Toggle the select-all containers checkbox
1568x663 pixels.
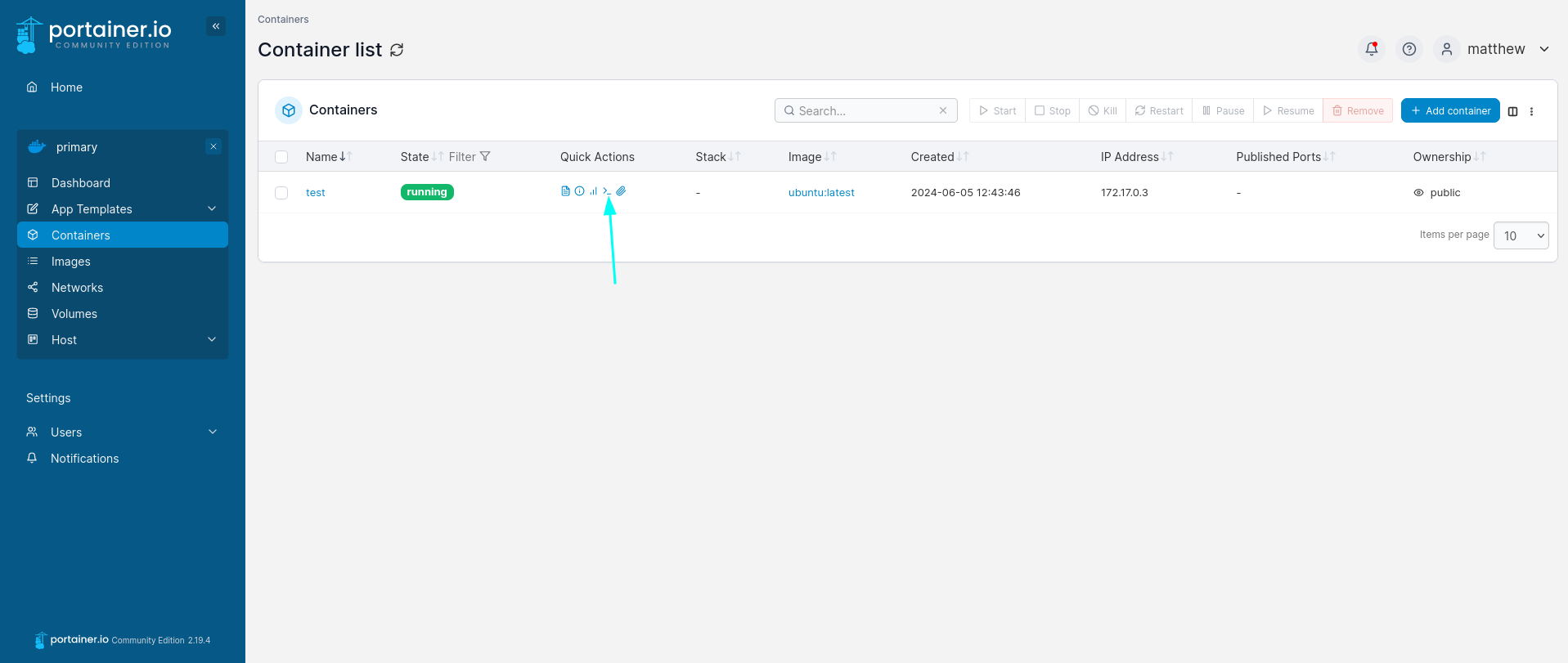tap(281, 157)
